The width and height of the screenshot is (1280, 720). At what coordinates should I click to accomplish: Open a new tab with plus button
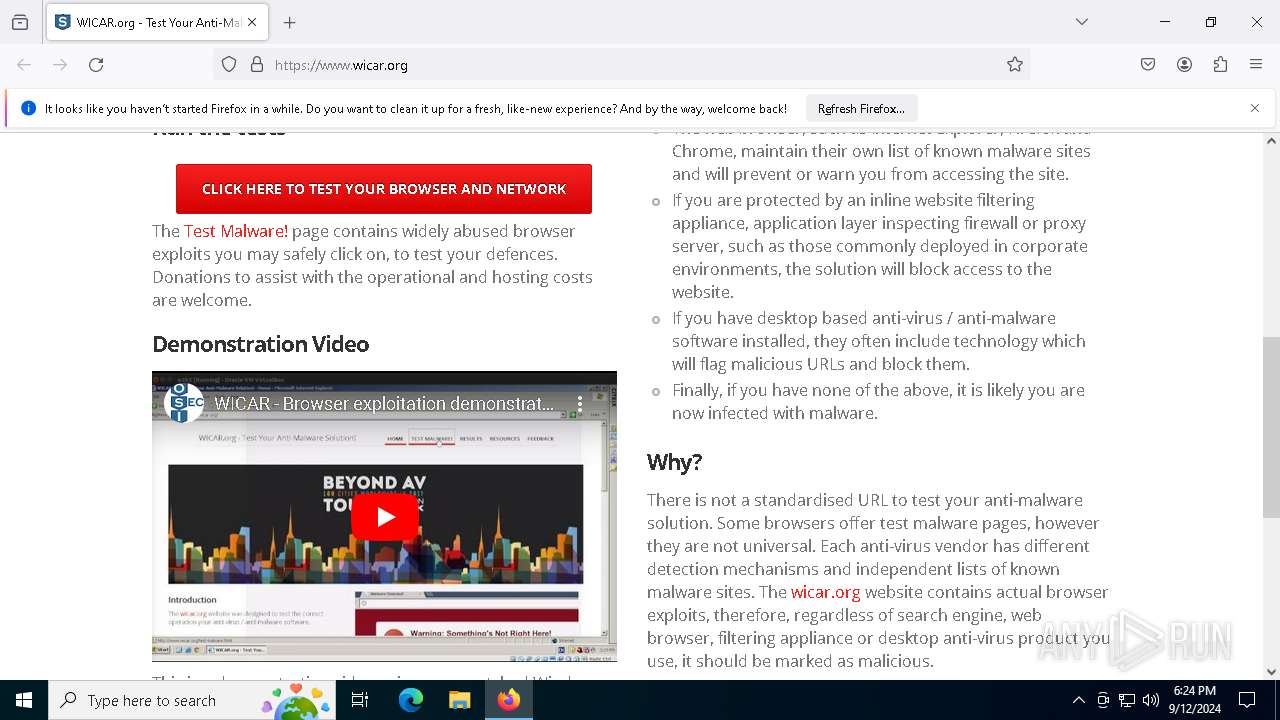(x=290, y=22)
